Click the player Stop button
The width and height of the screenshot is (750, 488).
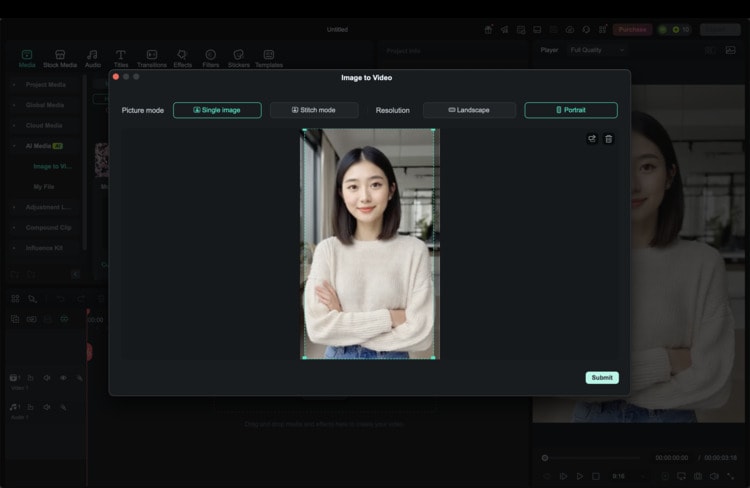tap(596, 476)
